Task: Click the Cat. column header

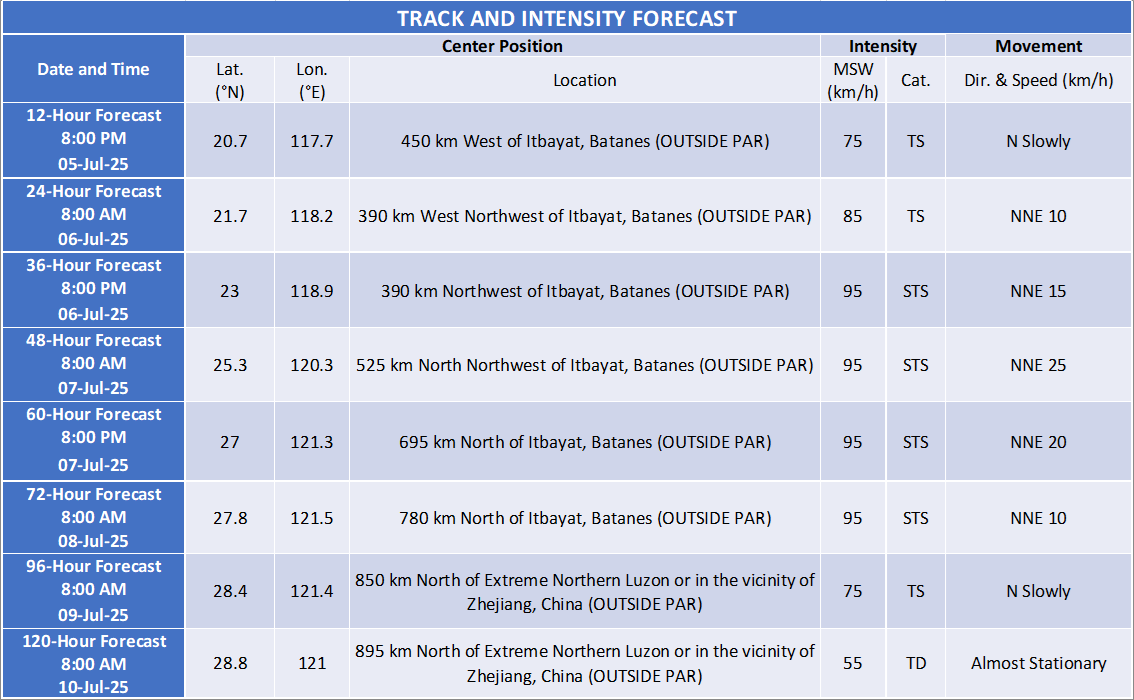Action: click(x=916, y=80)
